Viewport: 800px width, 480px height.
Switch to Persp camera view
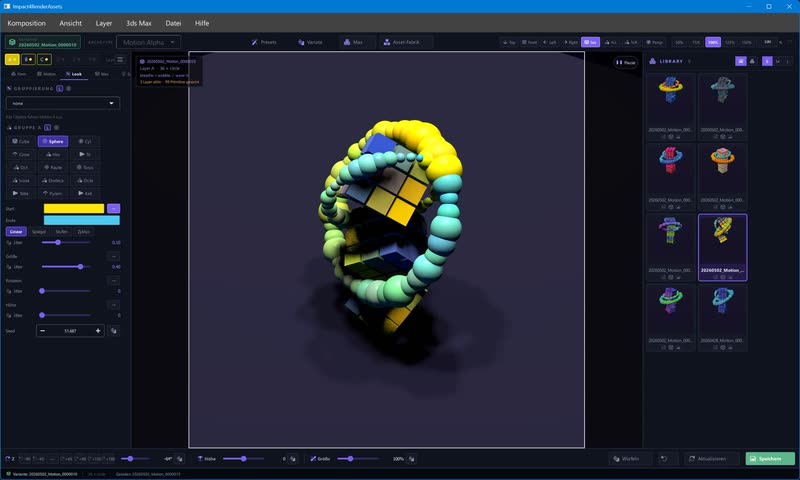tap(654, 42)
